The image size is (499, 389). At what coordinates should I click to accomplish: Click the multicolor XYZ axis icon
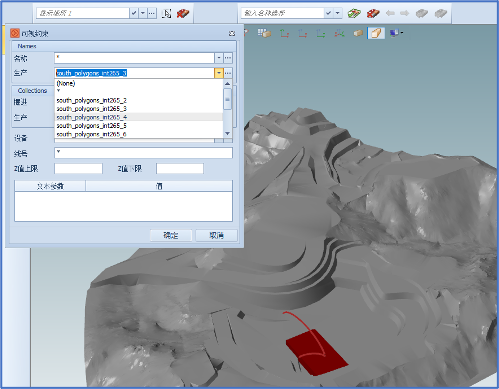pos(339,33)
